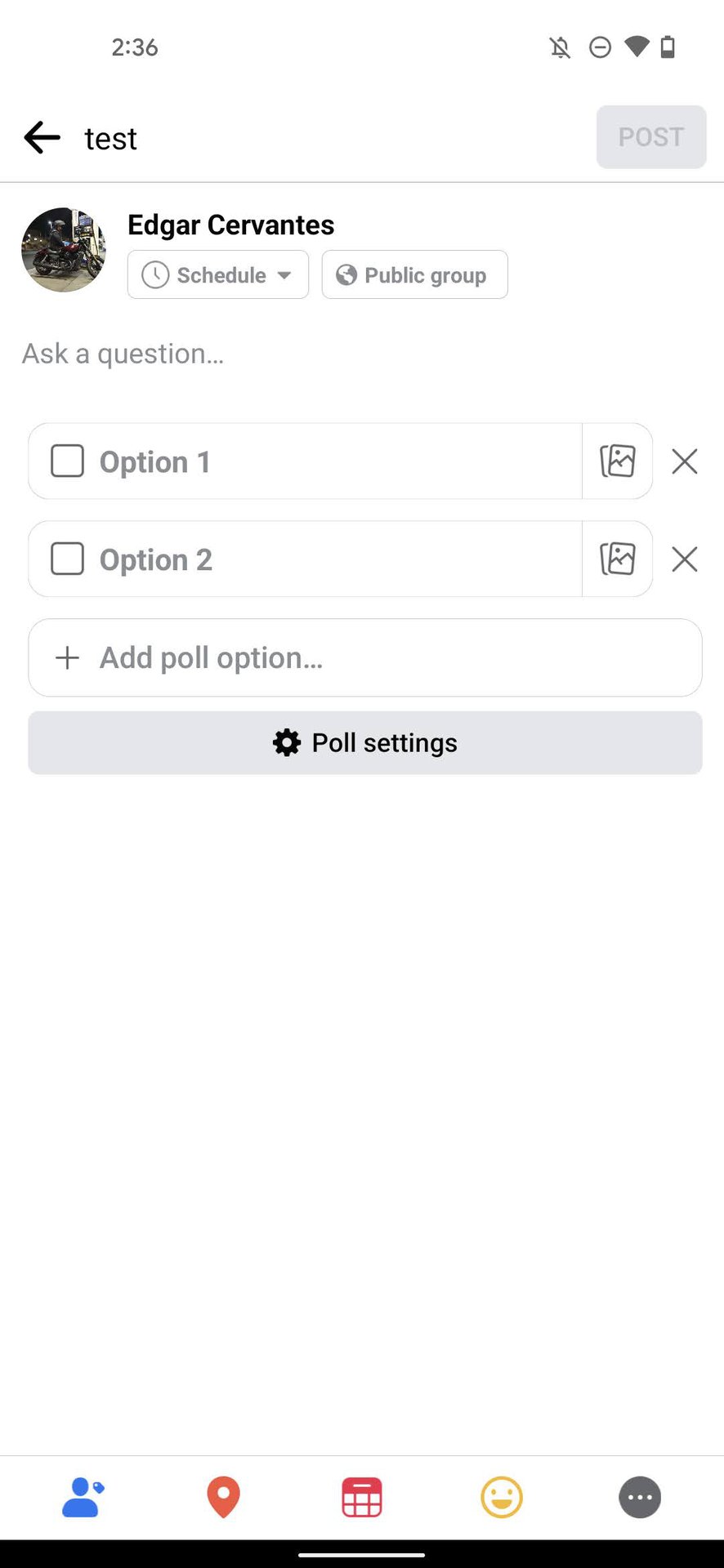Tick the Option 1 checkbox
The width and height of the screenshot is (724, 1568).
click(x=68, y=461)
